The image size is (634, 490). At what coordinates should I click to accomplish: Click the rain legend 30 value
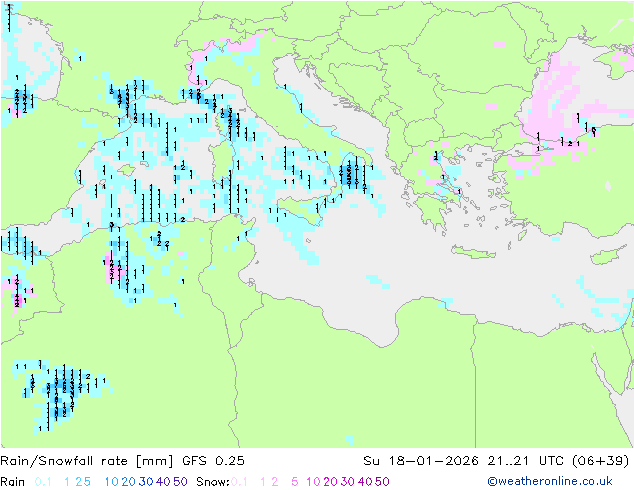146,482
